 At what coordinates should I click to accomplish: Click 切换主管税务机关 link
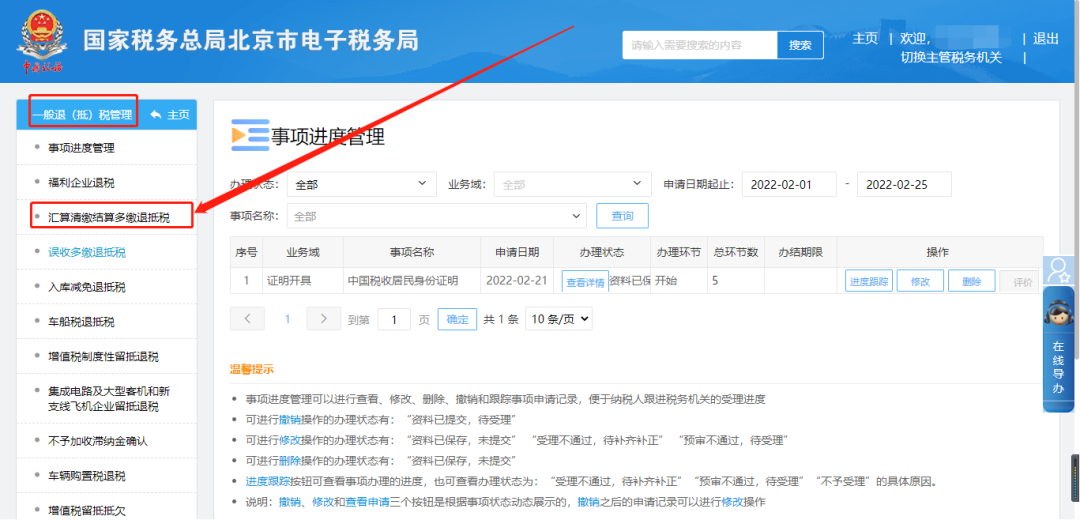(x=951, y=58)
